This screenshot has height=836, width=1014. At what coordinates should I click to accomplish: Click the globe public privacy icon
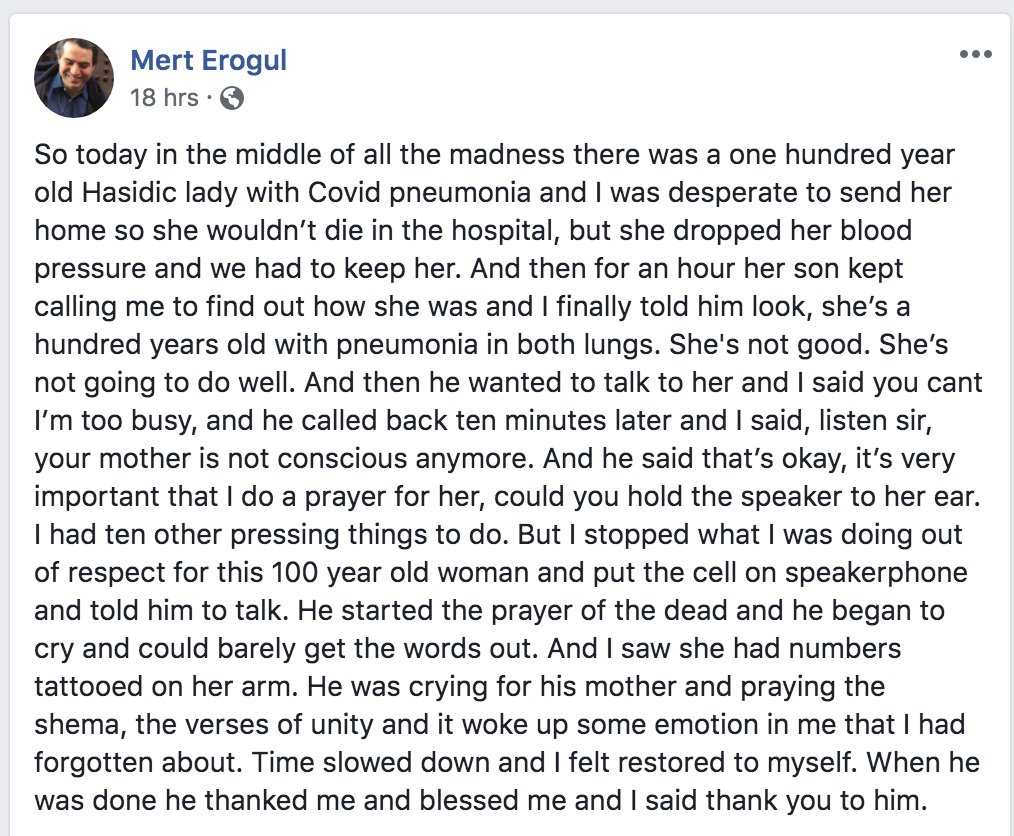coord(231,98)
